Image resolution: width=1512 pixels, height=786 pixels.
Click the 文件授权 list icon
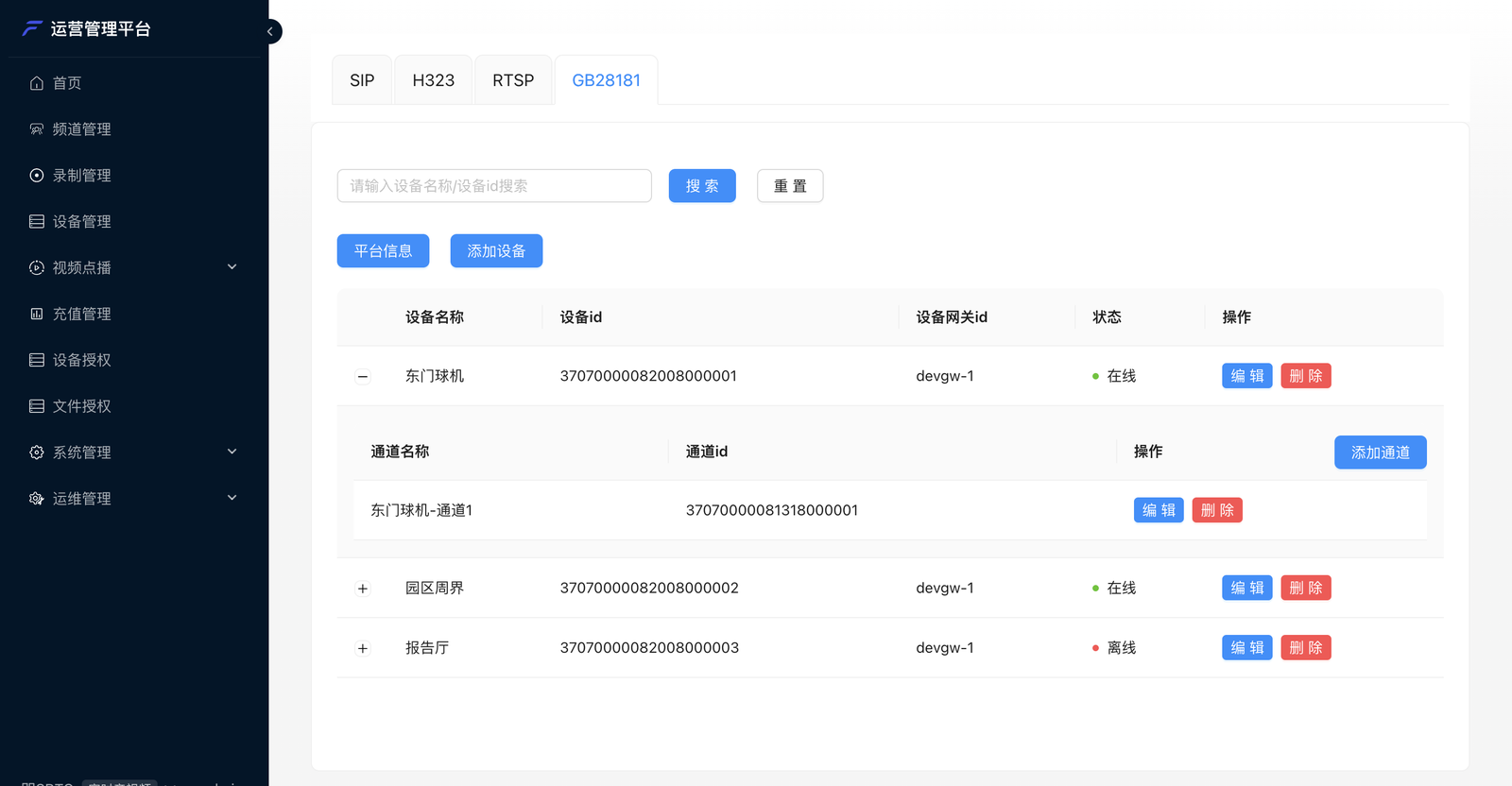point(37,406)
